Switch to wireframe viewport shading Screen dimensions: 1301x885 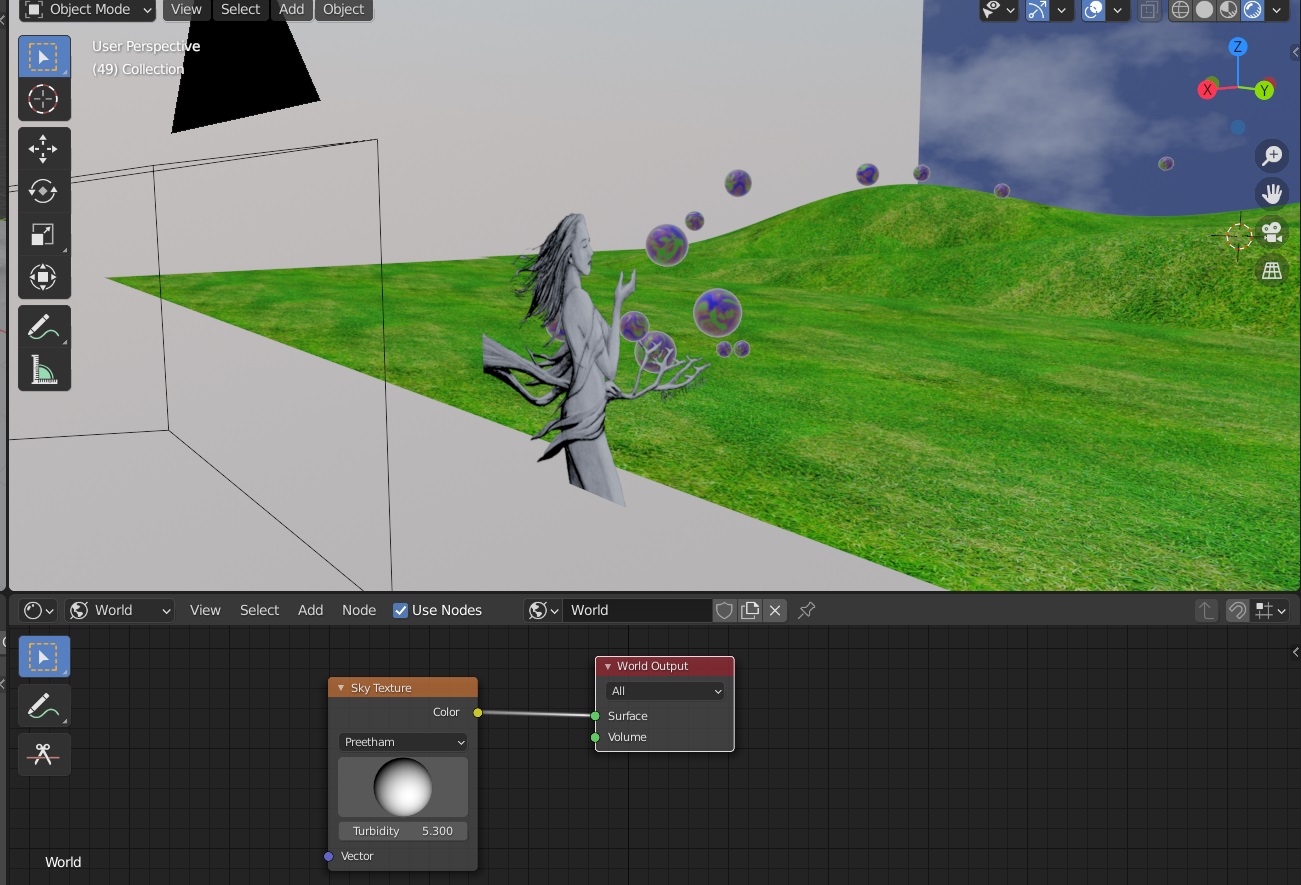[x=1181, y=10]
